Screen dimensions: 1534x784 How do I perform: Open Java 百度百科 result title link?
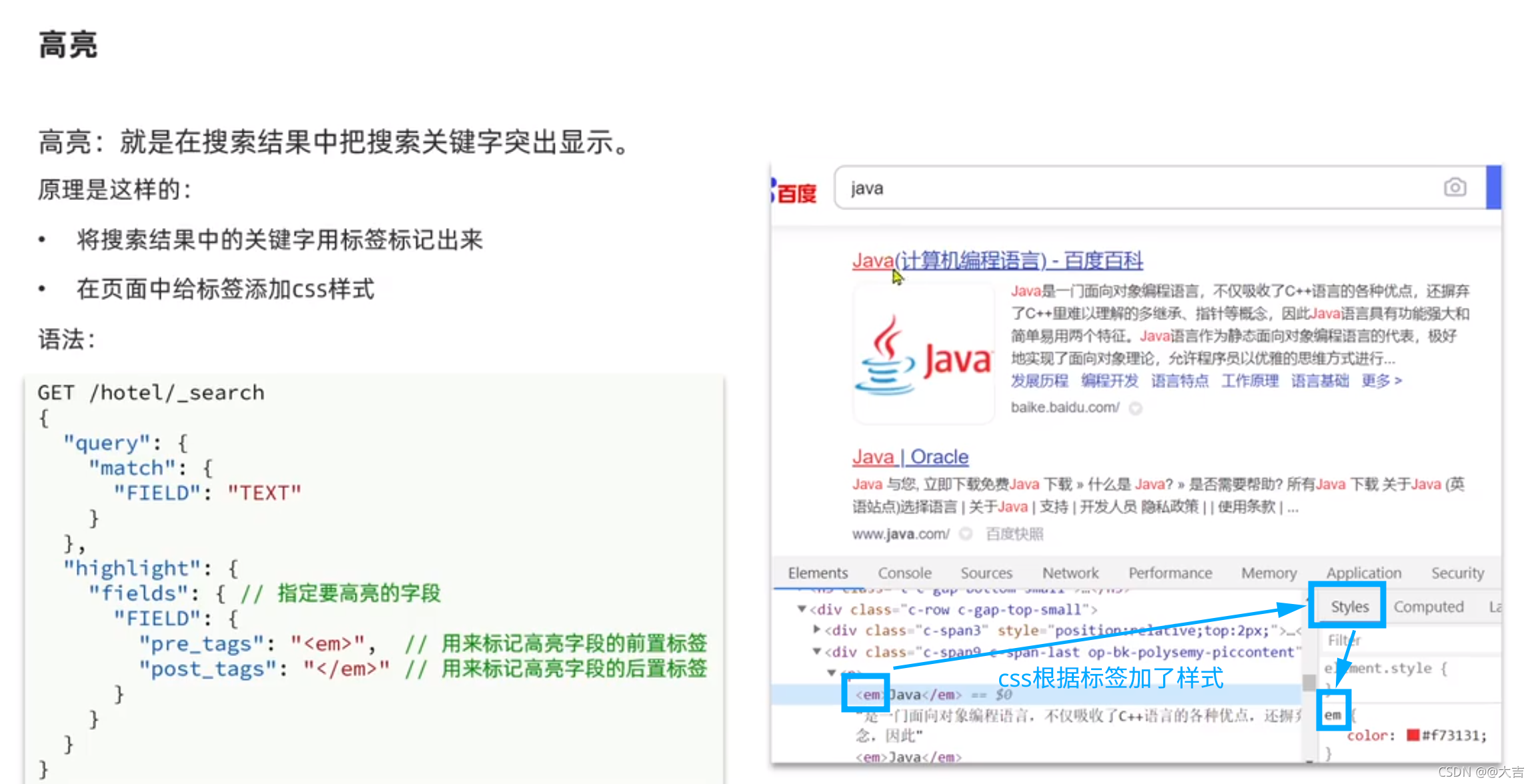pos(997,260)
